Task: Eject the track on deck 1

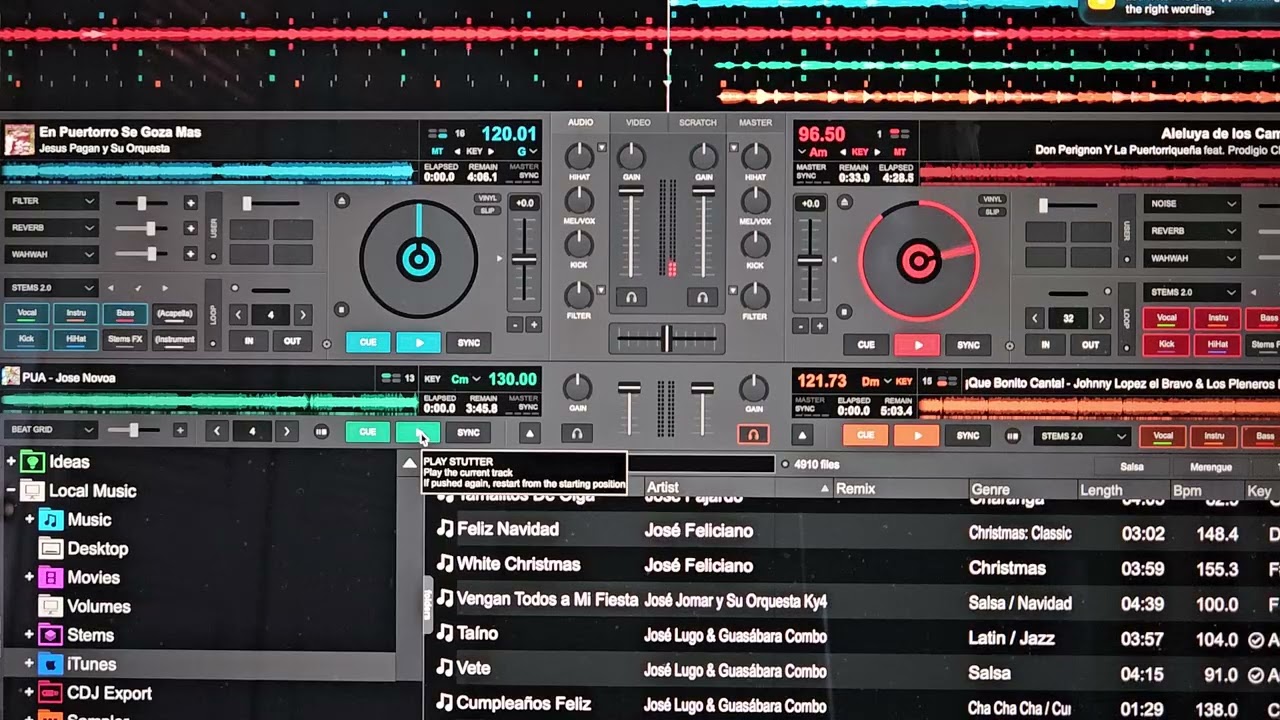Action: [342, 201]
